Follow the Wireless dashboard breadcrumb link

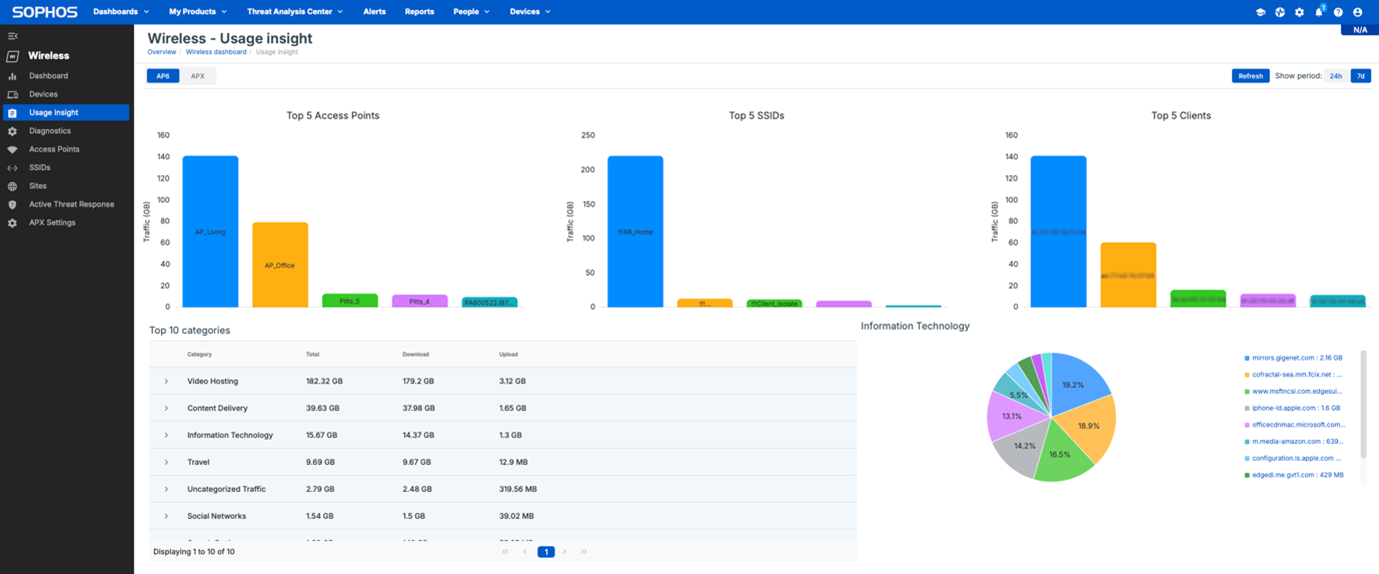[215, 52]
